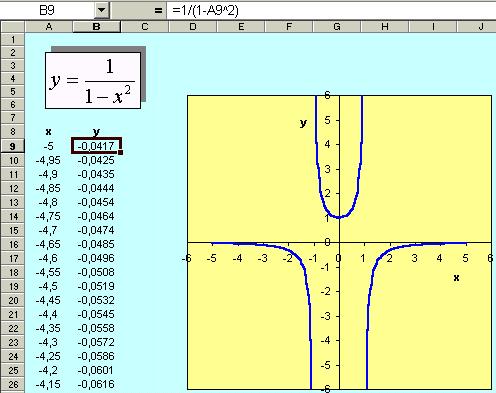This screenshot has height=393, width=496.
Task: Click cell with value -4,65
Action: pyautogui.click(x=49, y=244)
